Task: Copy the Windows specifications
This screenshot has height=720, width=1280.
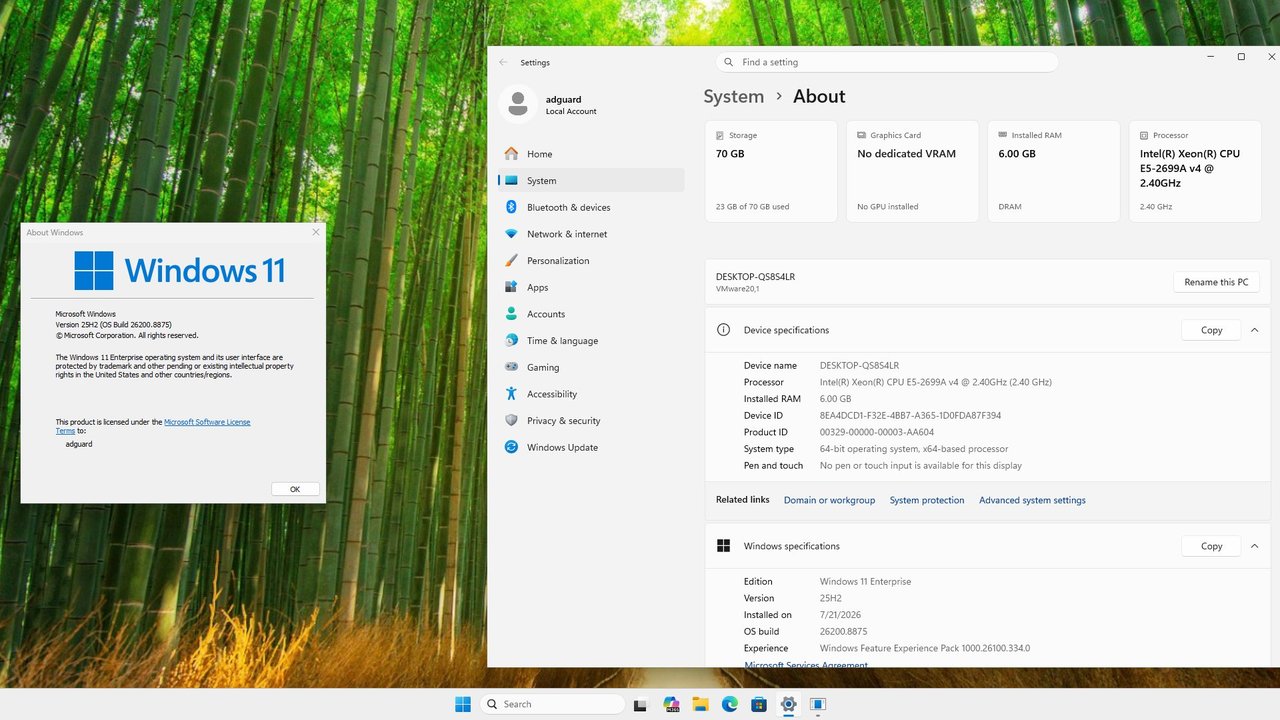Action: [x=1211, y=546]
